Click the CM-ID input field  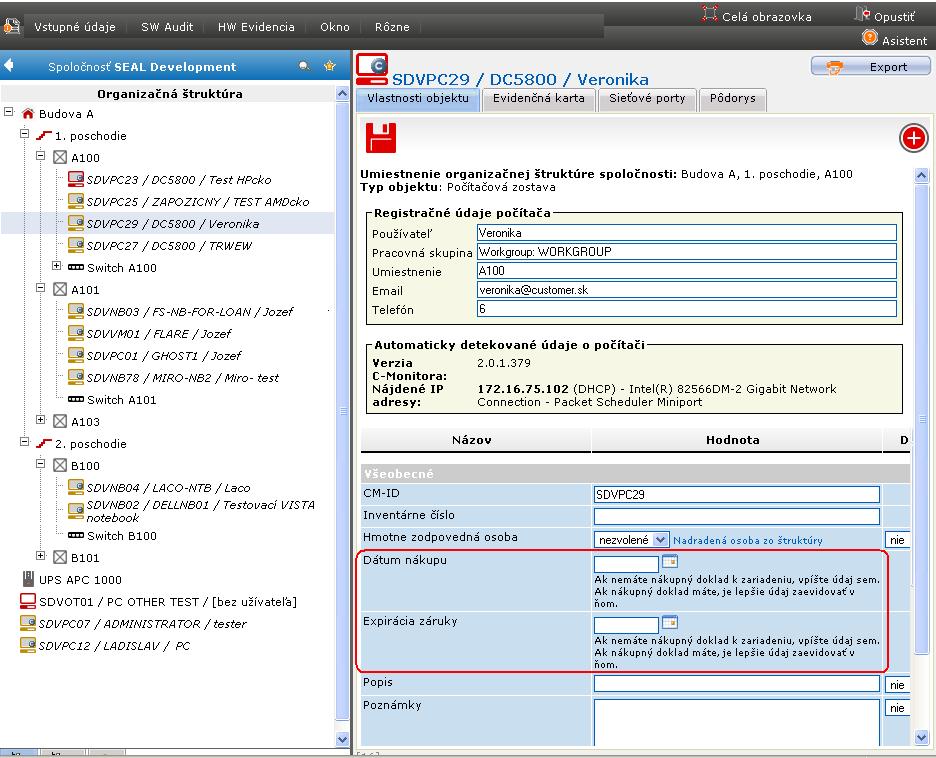coord(737,494)
